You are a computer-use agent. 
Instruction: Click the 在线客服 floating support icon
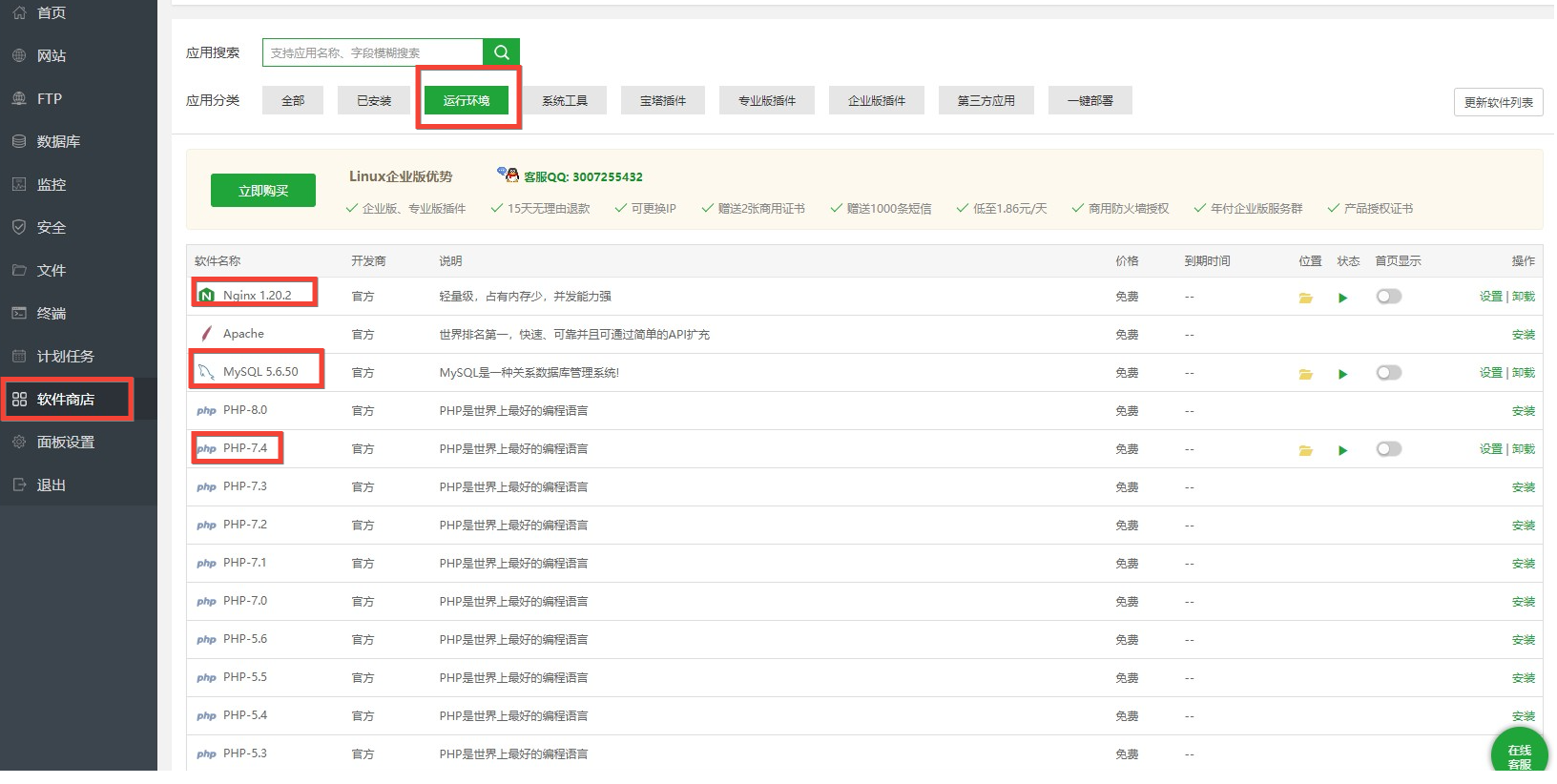click(x=1519, y=755)
